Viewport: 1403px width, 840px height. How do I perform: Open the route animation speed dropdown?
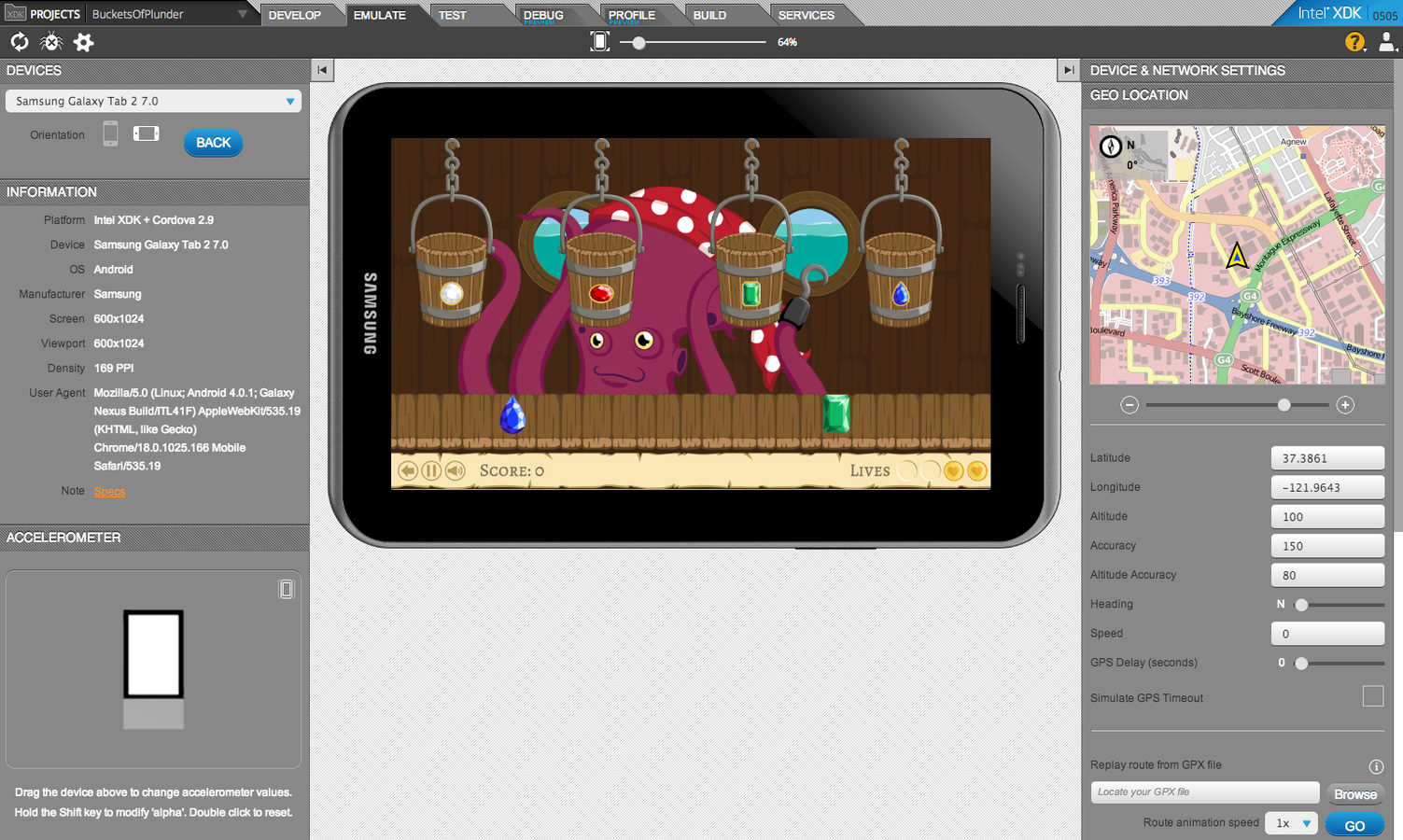pos(1292,823)
